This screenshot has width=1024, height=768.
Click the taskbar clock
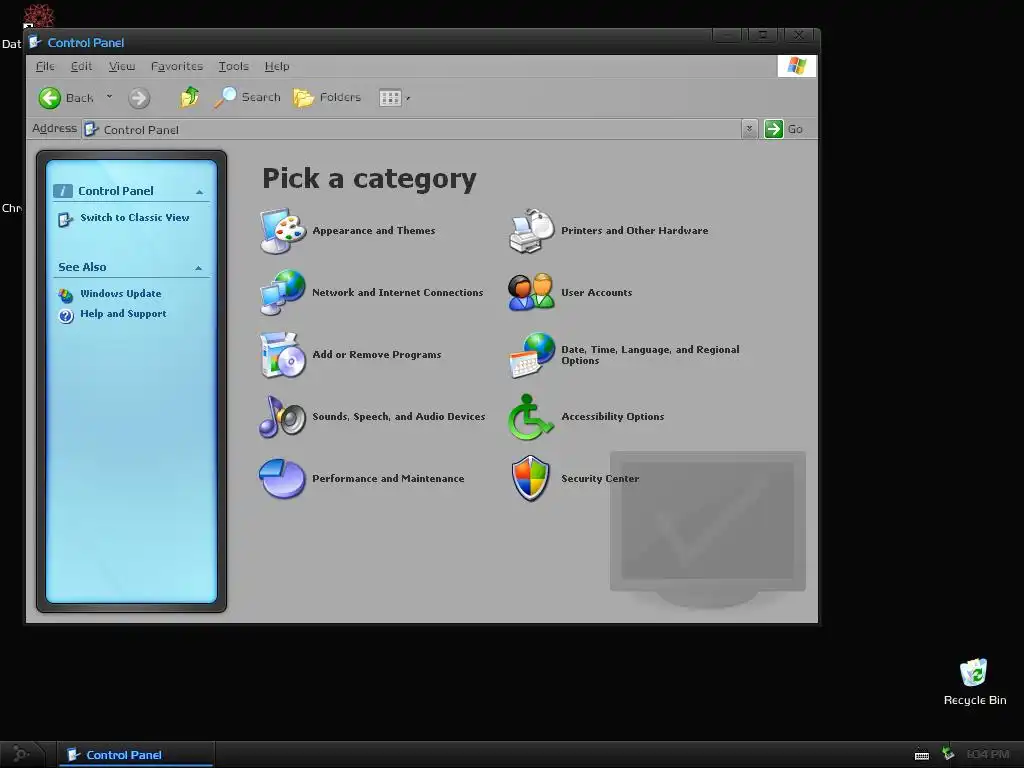pyautogui.click(x=987, y=754)
